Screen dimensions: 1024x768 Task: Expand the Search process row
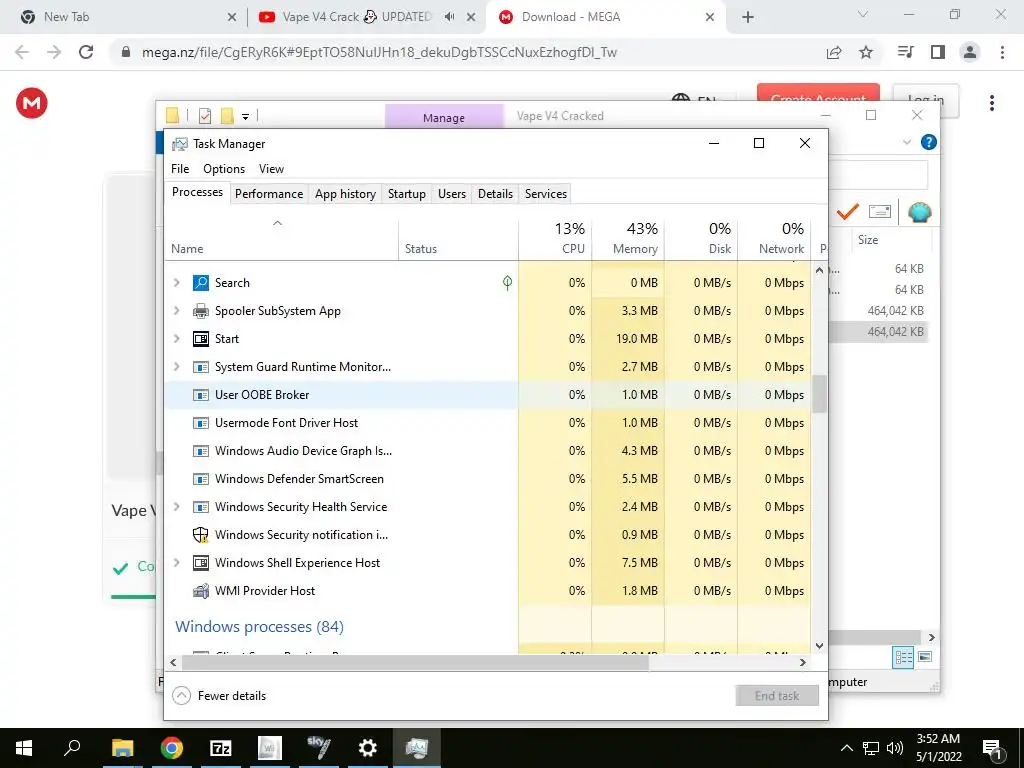(x=176, y=283)
